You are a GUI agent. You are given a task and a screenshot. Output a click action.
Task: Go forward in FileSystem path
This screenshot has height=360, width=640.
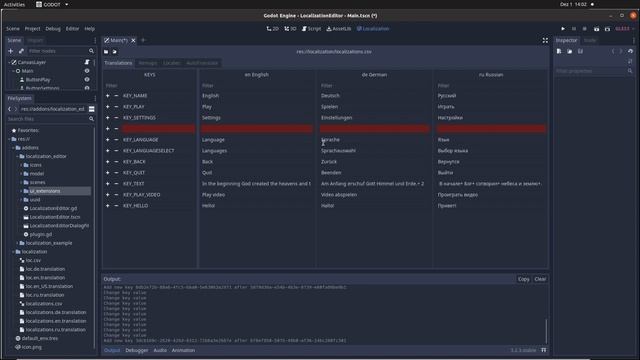tap(16, 109)
